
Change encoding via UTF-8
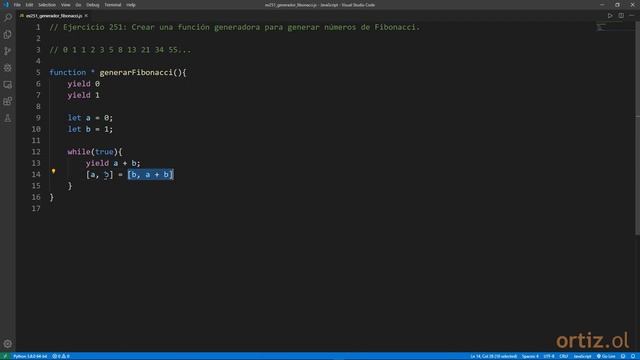point(549,356)
